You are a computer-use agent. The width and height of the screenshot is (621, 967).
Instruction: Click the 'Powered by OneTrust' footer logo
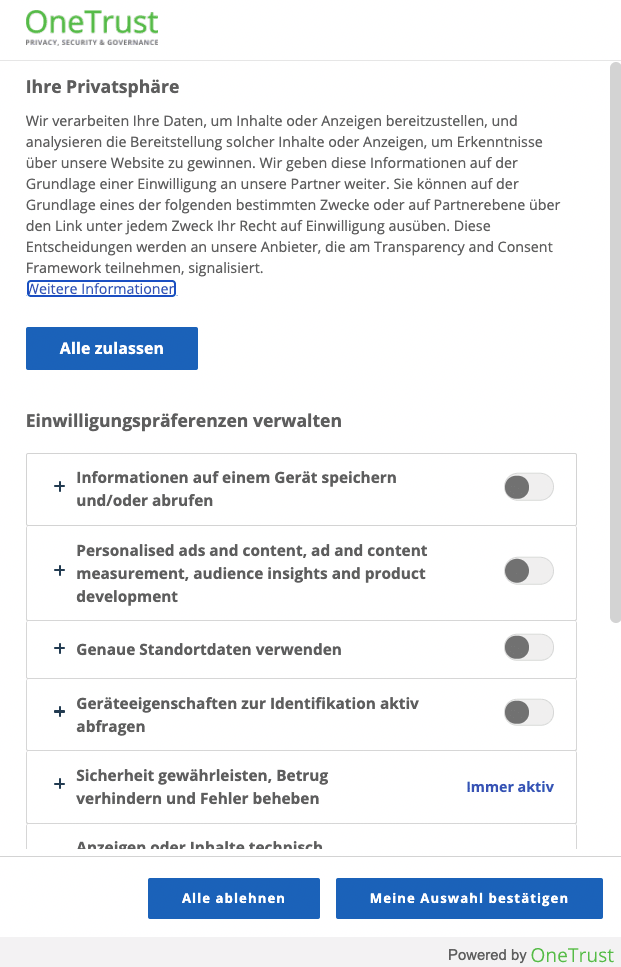531,954
